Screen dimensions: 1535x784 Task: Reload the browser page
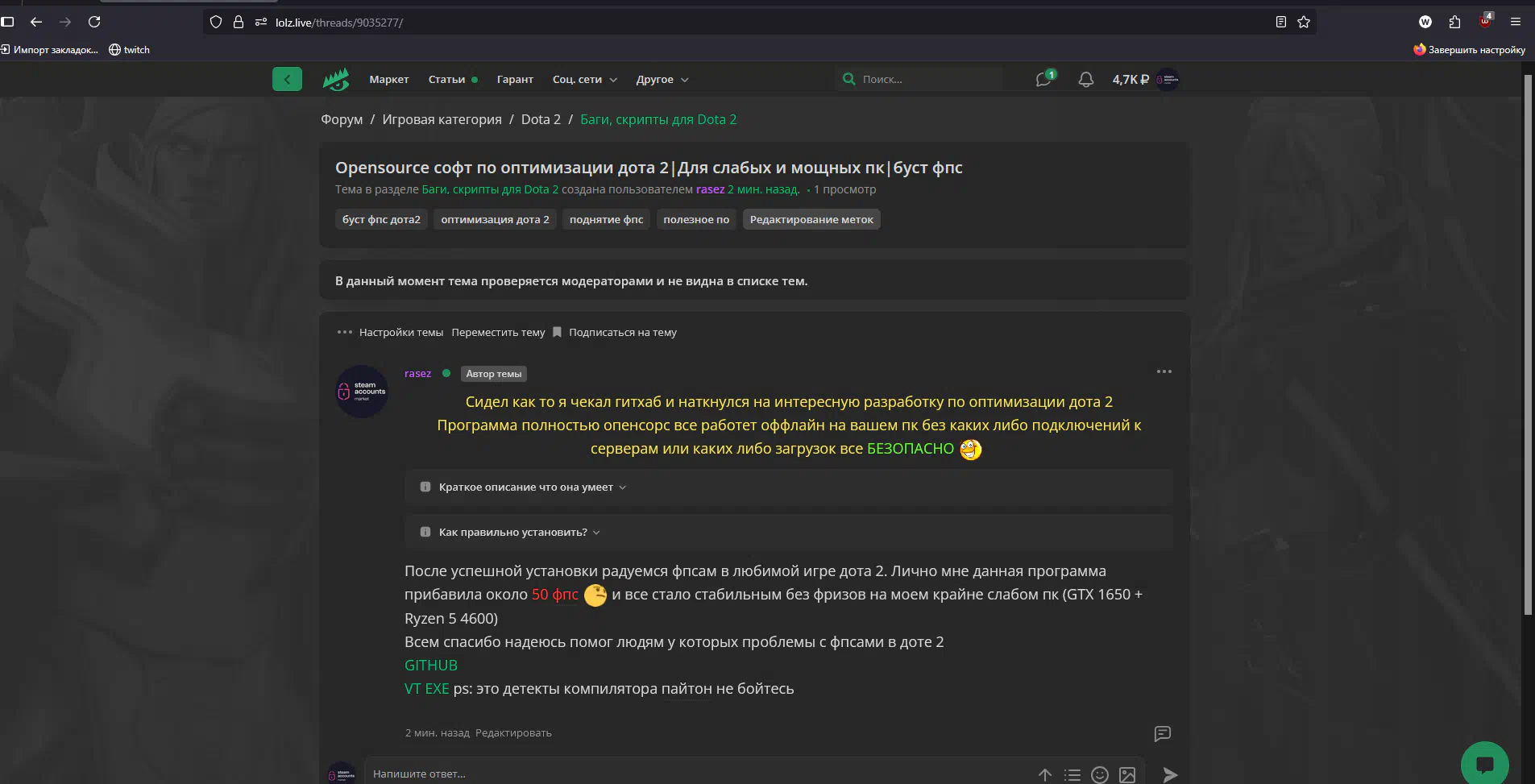click(94, 22)
